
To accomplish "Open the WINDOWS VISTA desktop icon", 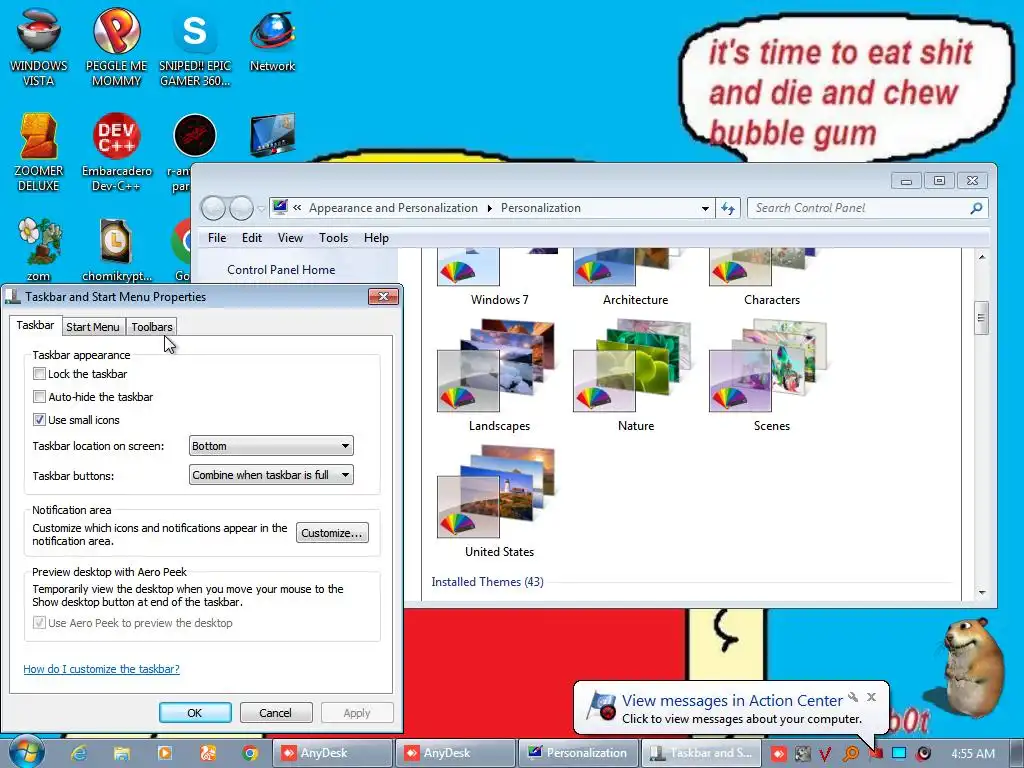I will 39,46.
